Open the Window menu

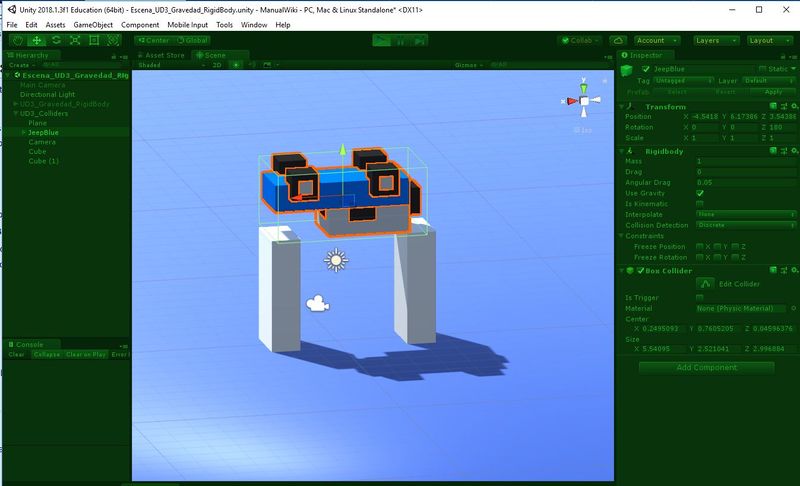254,24
